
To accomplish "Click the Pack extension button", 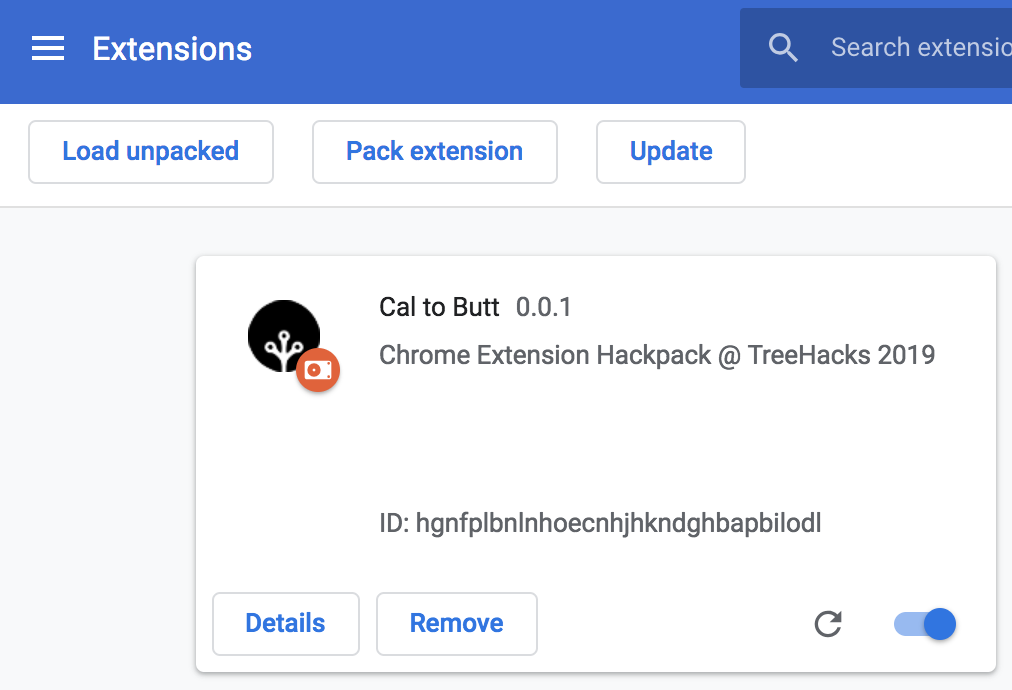I will coord(434,152).
